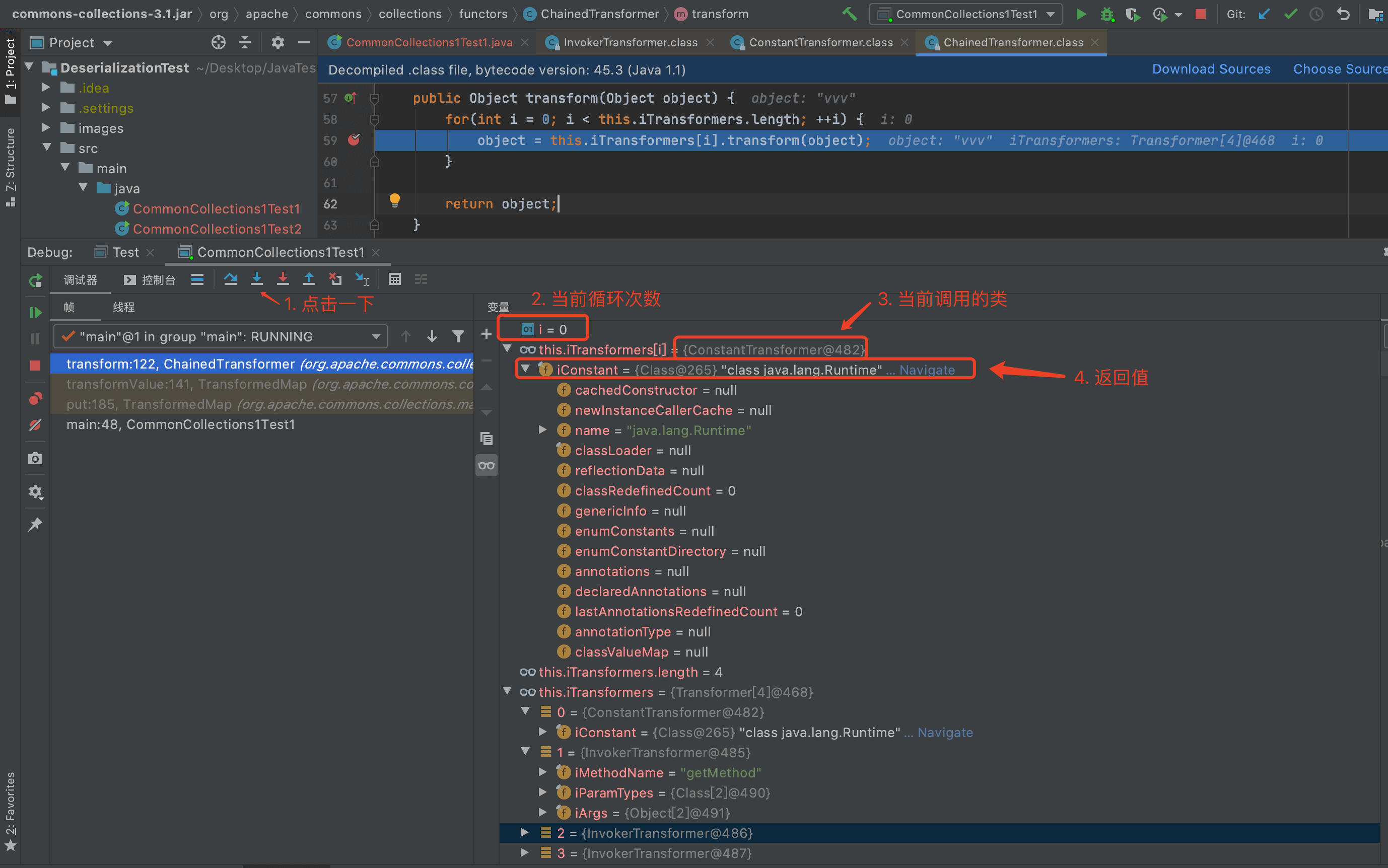Screen dimensions: 1388x868
Task: Open debugger settings gear in left sidebar
Action: (36, 492)
